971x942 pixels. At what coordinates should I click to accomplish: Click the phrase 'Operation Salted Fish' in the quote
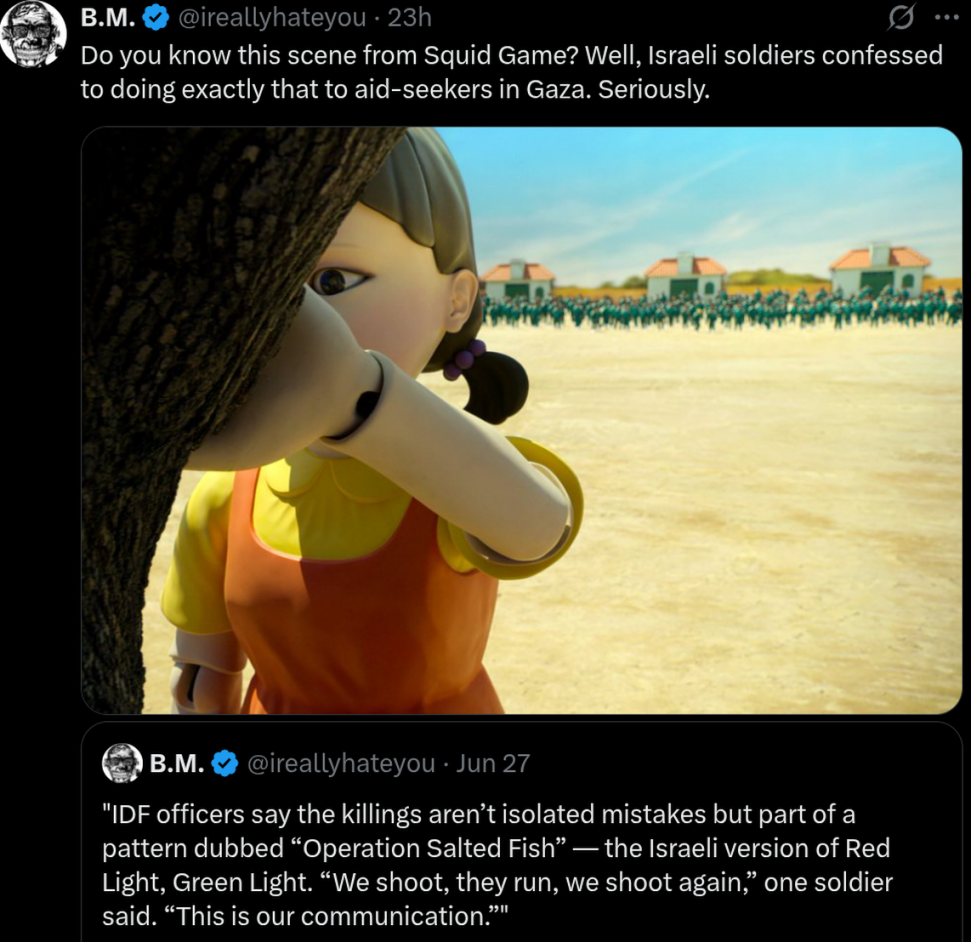(x=428, y=848)
